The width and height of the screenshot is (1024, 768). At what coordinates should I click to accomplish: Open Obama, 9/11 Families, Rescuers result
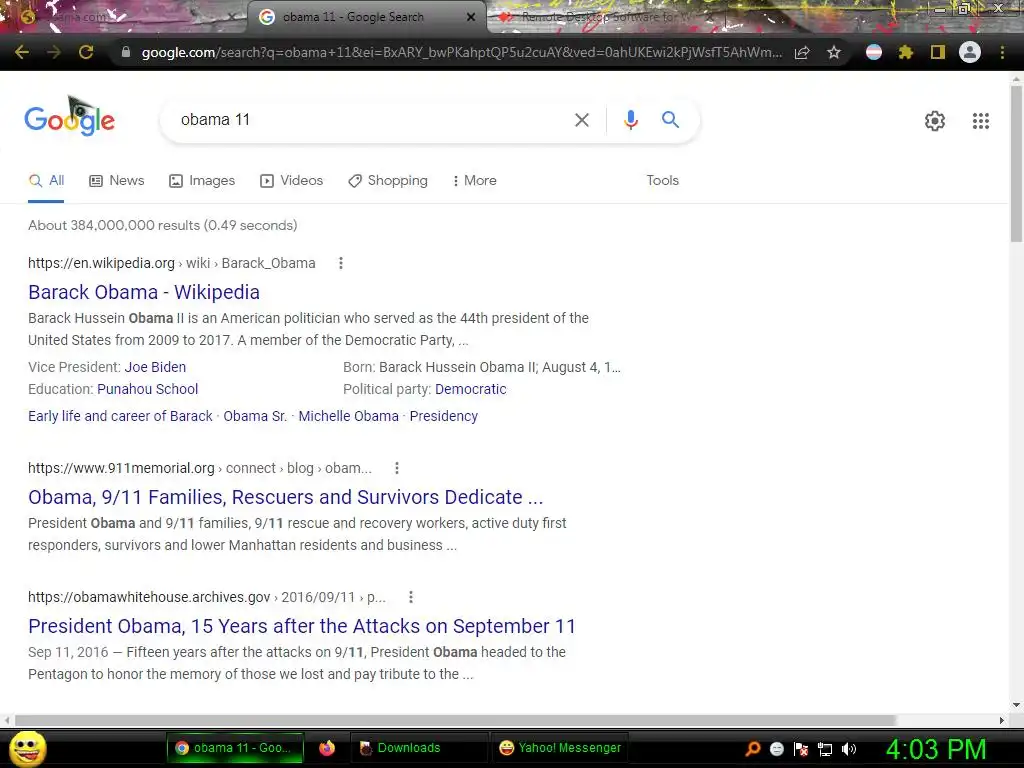[x=285, y=497]
